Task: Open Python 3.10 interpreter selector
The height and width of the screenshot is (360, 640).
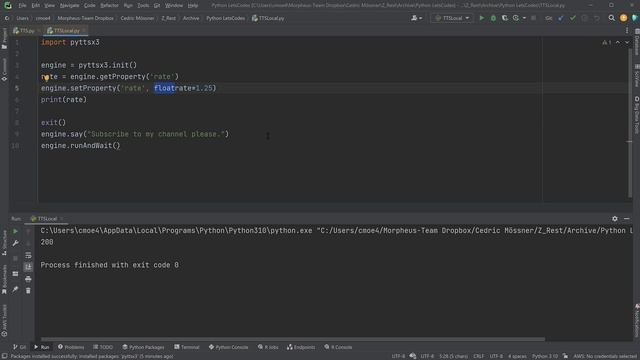Action: (x=544, y=356)
